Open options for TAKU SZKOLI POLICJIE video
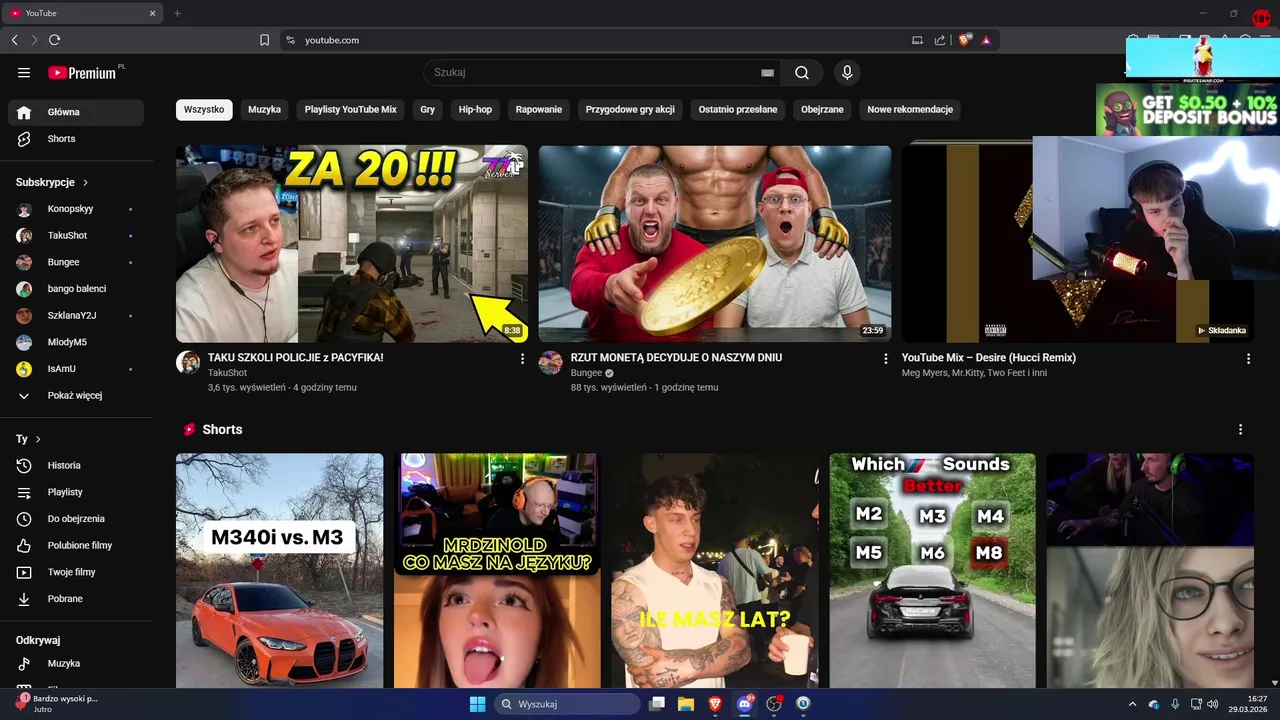The height and width of the screenshot is (720, 1280). pyautogui.click(x=522, y=358)
